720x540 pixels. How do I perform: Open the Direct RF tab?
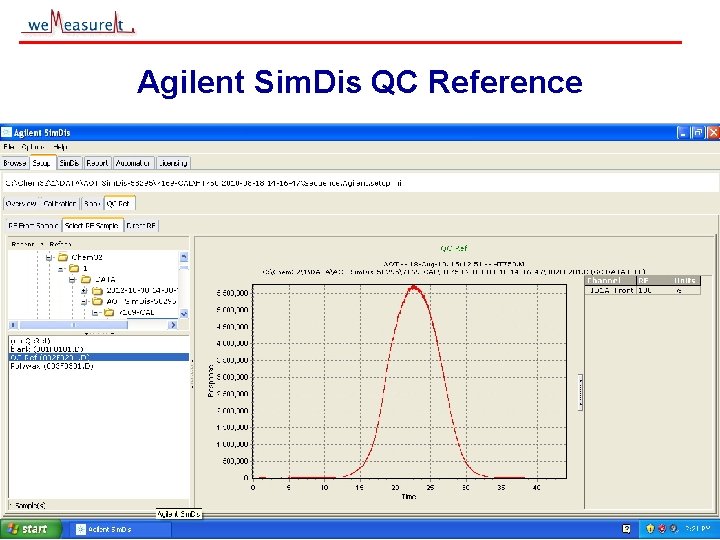(141, 226)
